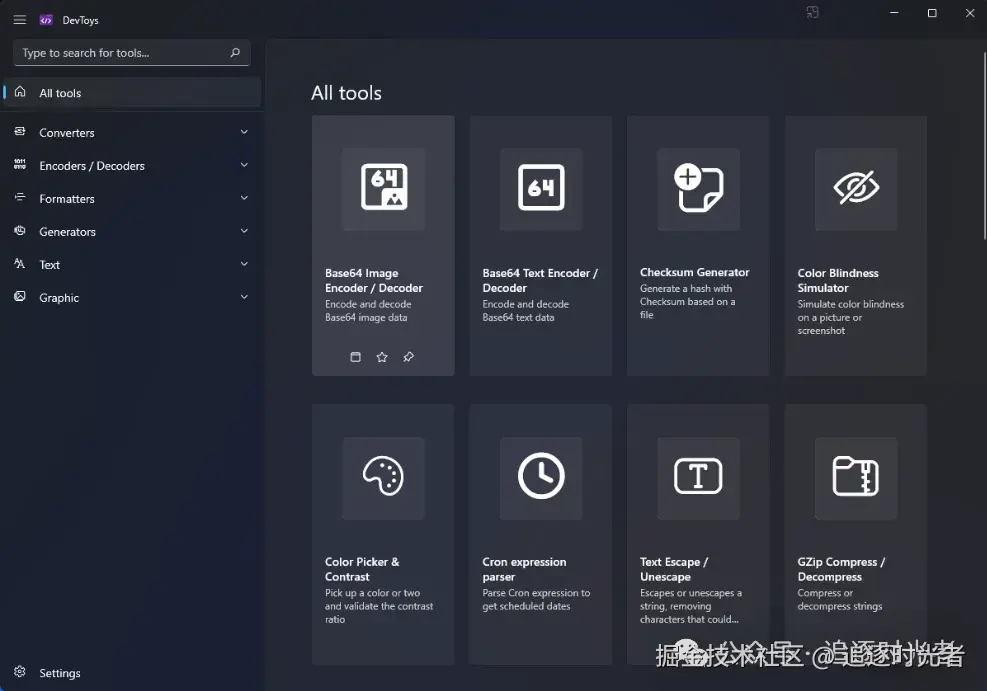This screenshot has width=987, height=691.
Task: Click the All tools page heading
Action: click(x=346, y=93)
